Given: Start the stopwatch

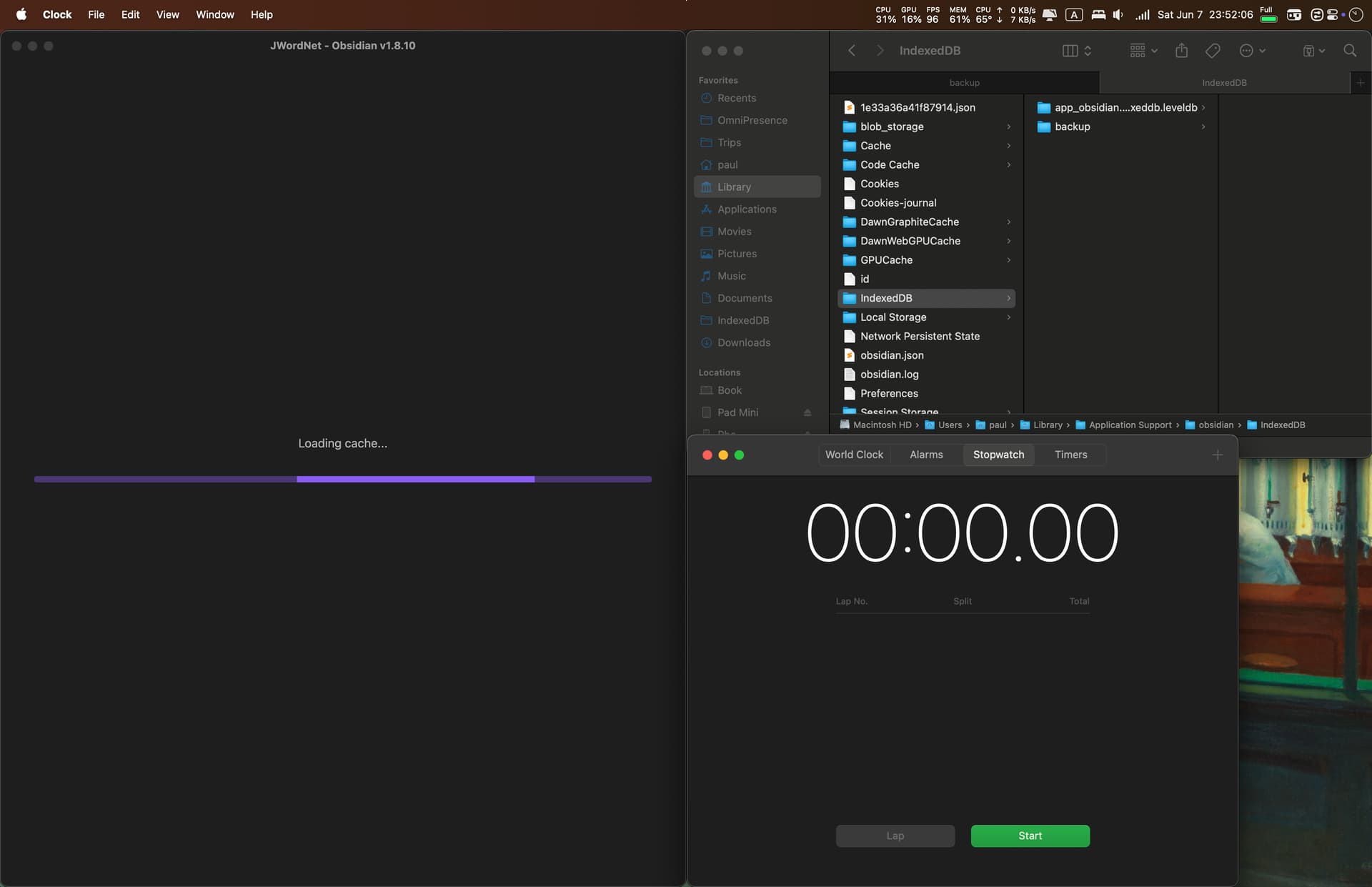Looking at the screenshot, I should click(x=1030, y=836).
